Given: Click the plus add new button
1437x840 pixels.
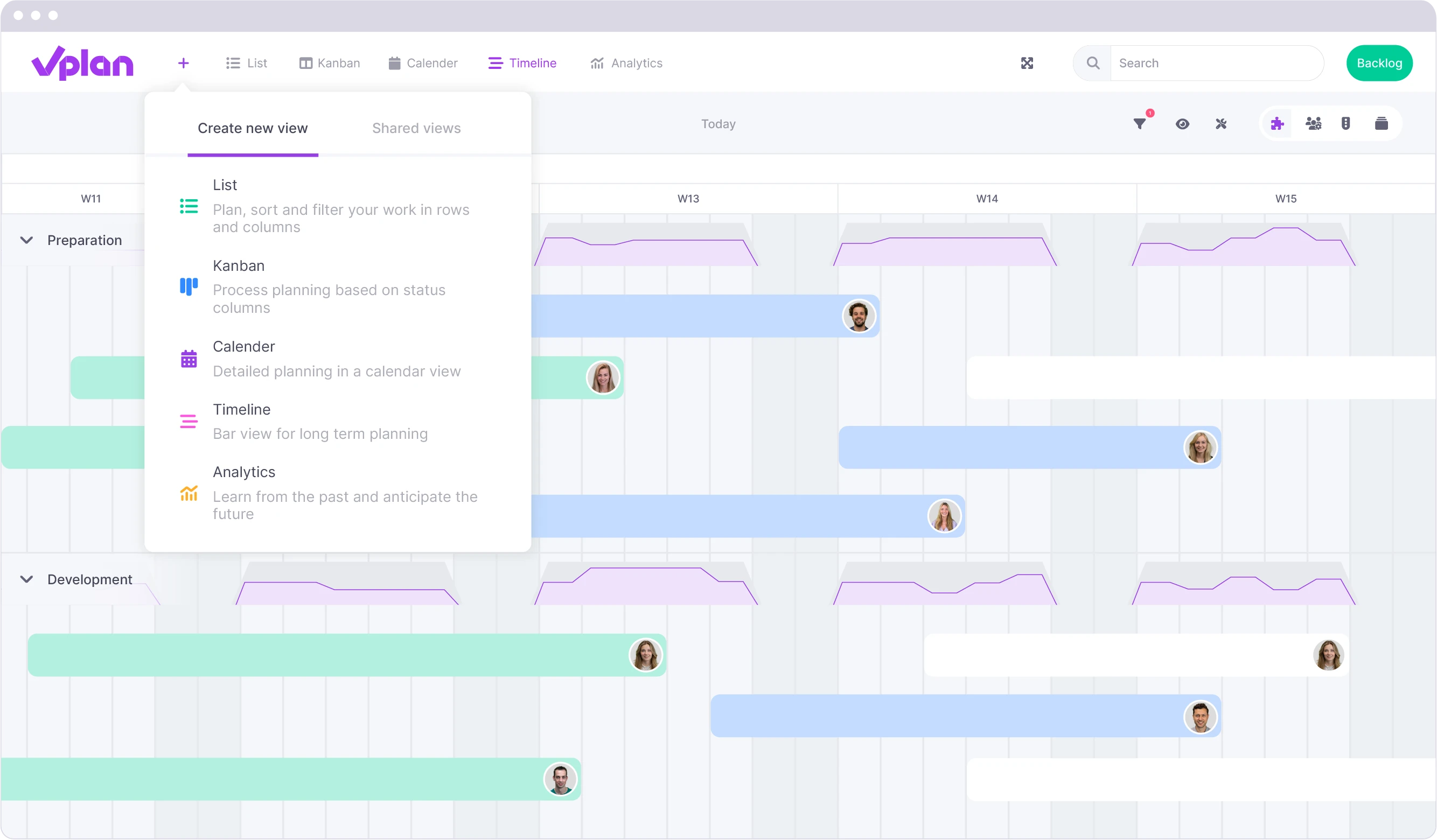Looking at the screenshot, I should click(183, 63).
